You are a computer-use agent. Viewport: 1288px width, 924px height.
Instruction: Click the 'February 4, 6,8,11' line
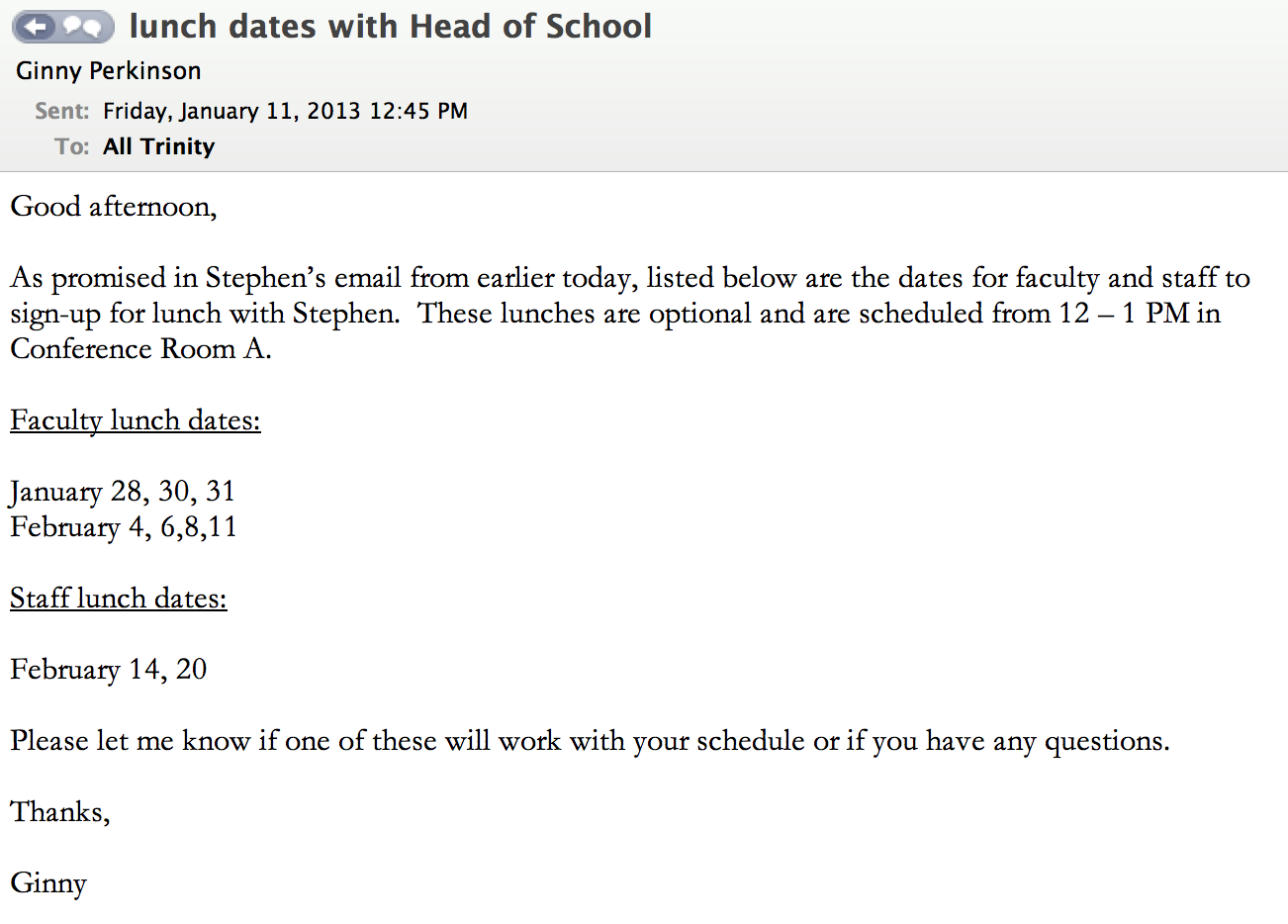[124, 527]
